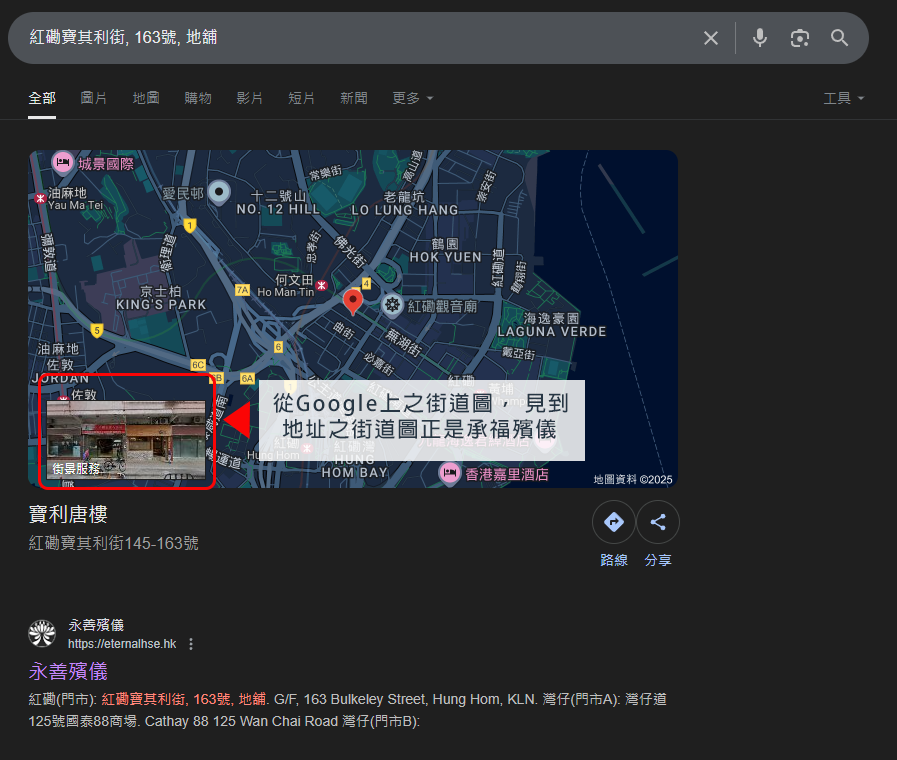Open more options menu for eternalhse.hk result
Image resolution: width=897 pixels, height=760 pixels.
coord(191,644)
